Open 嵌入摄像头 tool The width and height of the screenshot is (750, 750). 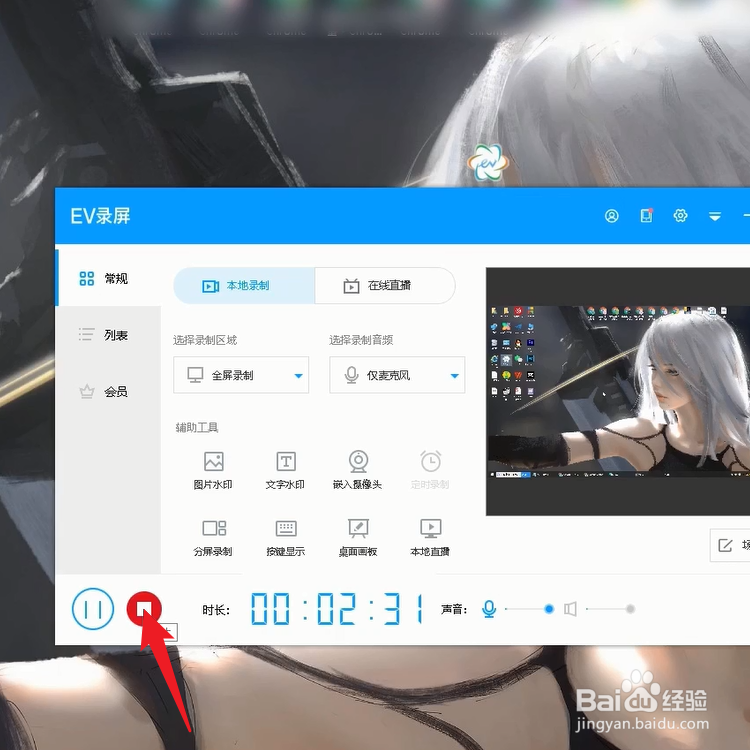[x=358, y=470]
